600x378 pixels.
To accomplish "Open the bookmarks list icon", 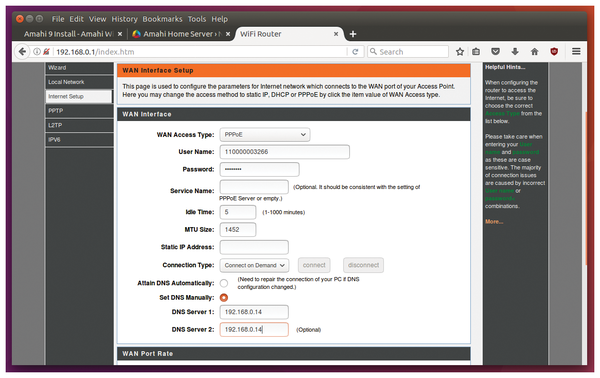I will [476, 52].
